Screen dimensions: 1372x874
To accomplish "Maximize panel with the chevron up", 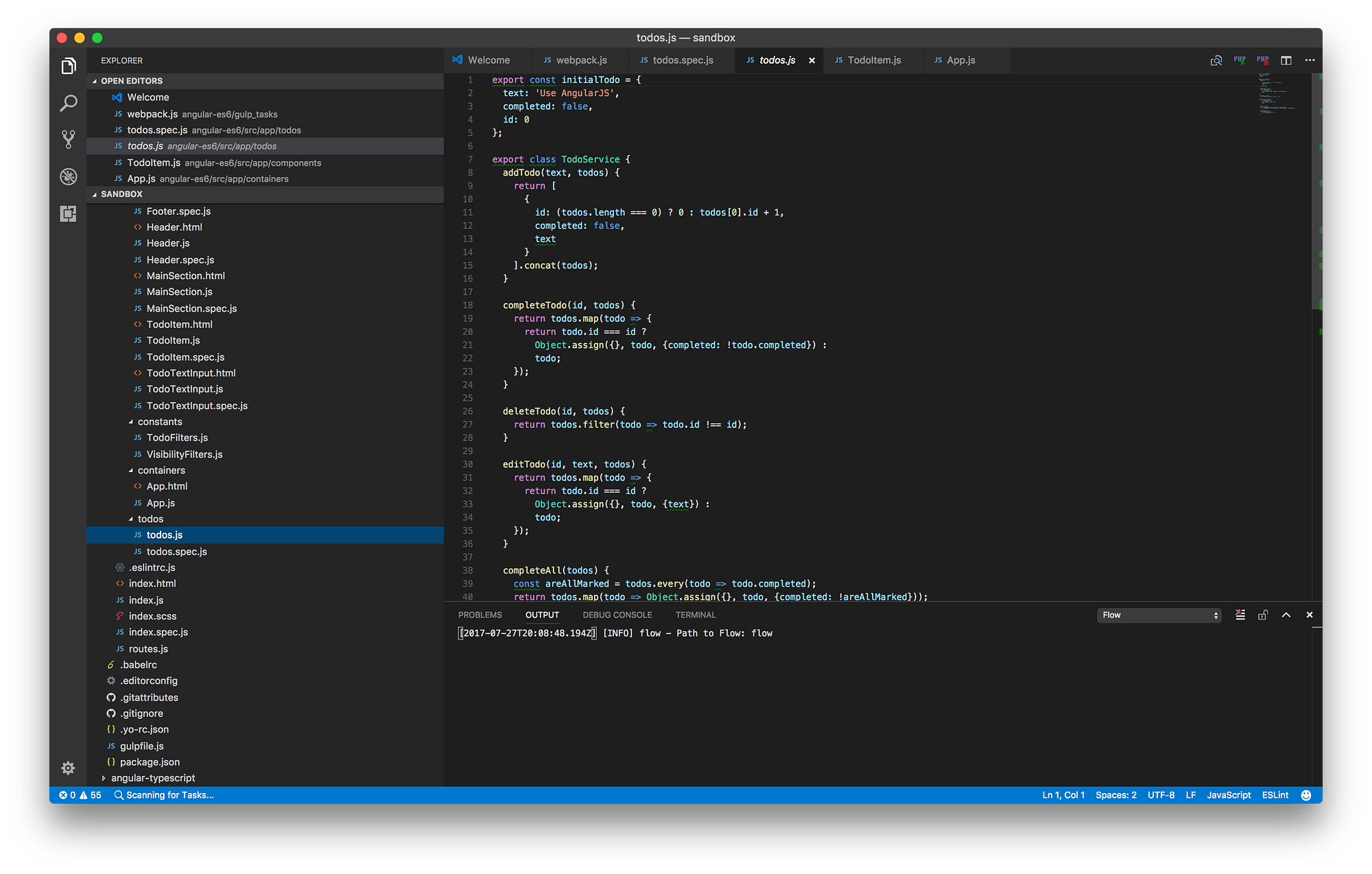I will 1286,615.
